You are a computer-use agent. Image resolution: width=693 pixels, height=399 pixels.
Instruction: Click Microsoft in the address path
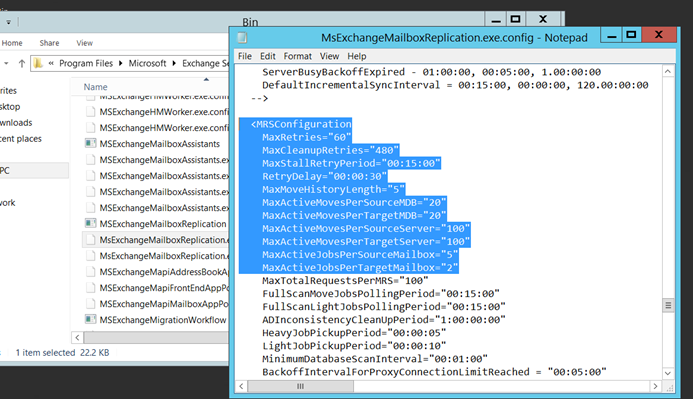(147, 64)
